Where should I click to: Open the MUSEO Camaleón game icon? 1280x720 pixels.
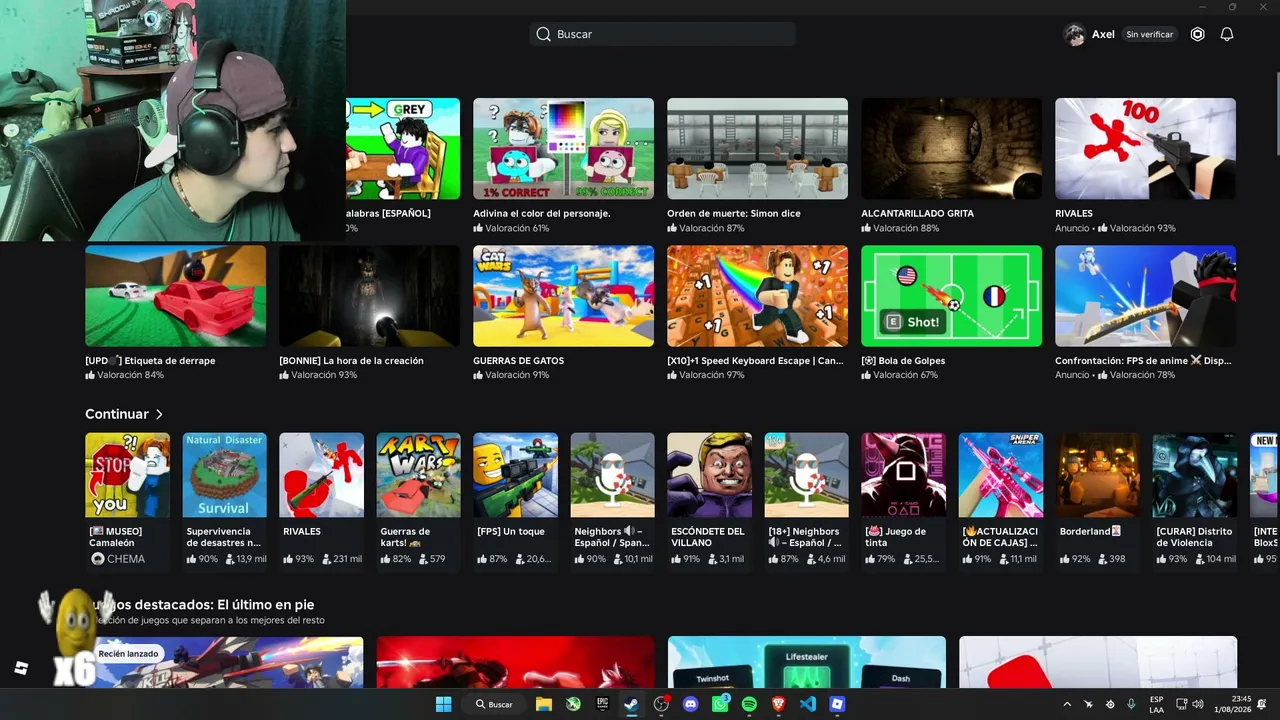click(x=127, y=475)
